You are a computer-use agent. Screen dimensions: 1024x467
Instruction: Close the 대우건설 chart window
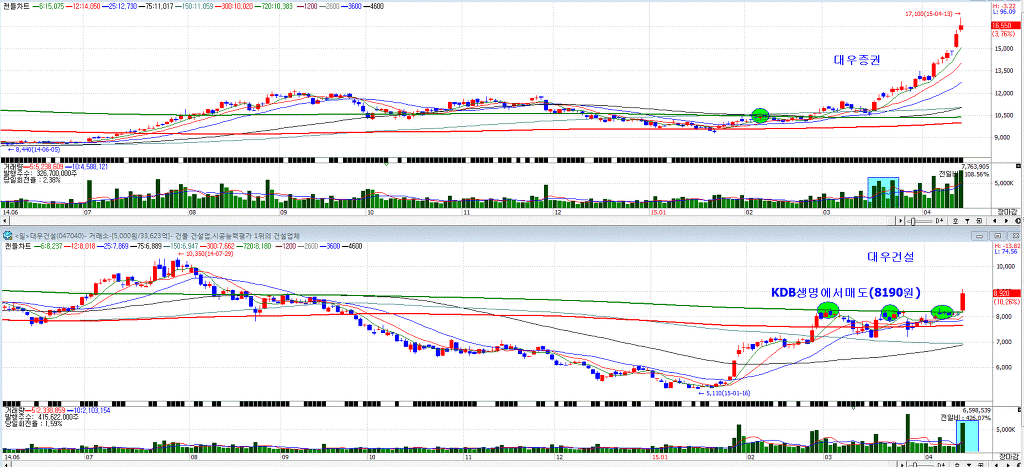click(x=1016, y=236)
